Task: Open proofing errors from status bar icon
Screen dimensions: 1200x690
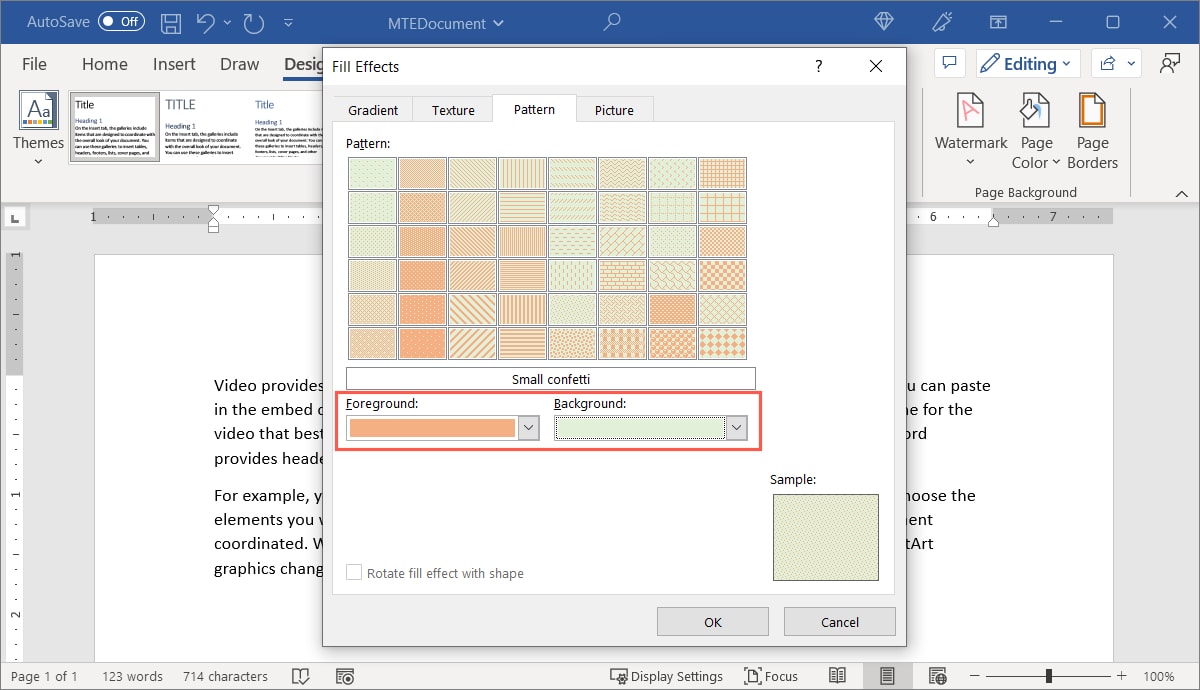Action: (300, 676)
